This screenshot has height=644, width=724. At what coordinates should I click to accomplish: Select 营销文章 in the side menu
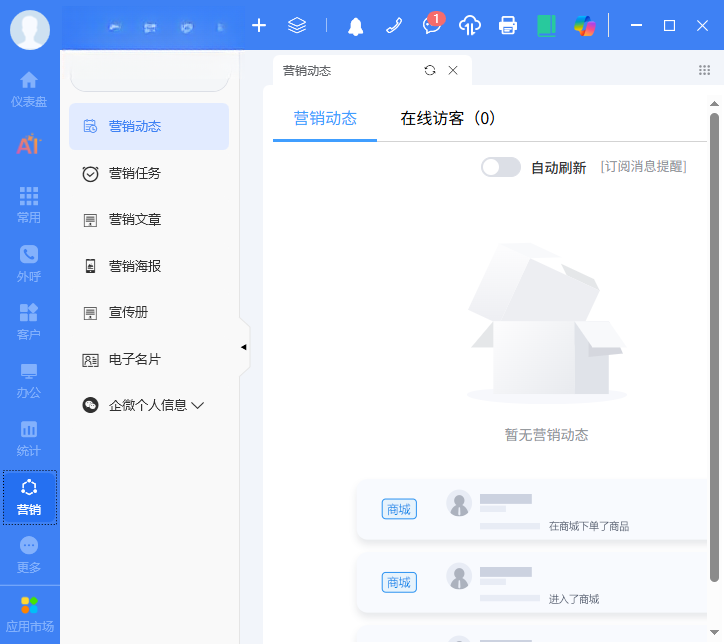pyautogui.click(x=149, y=220)
